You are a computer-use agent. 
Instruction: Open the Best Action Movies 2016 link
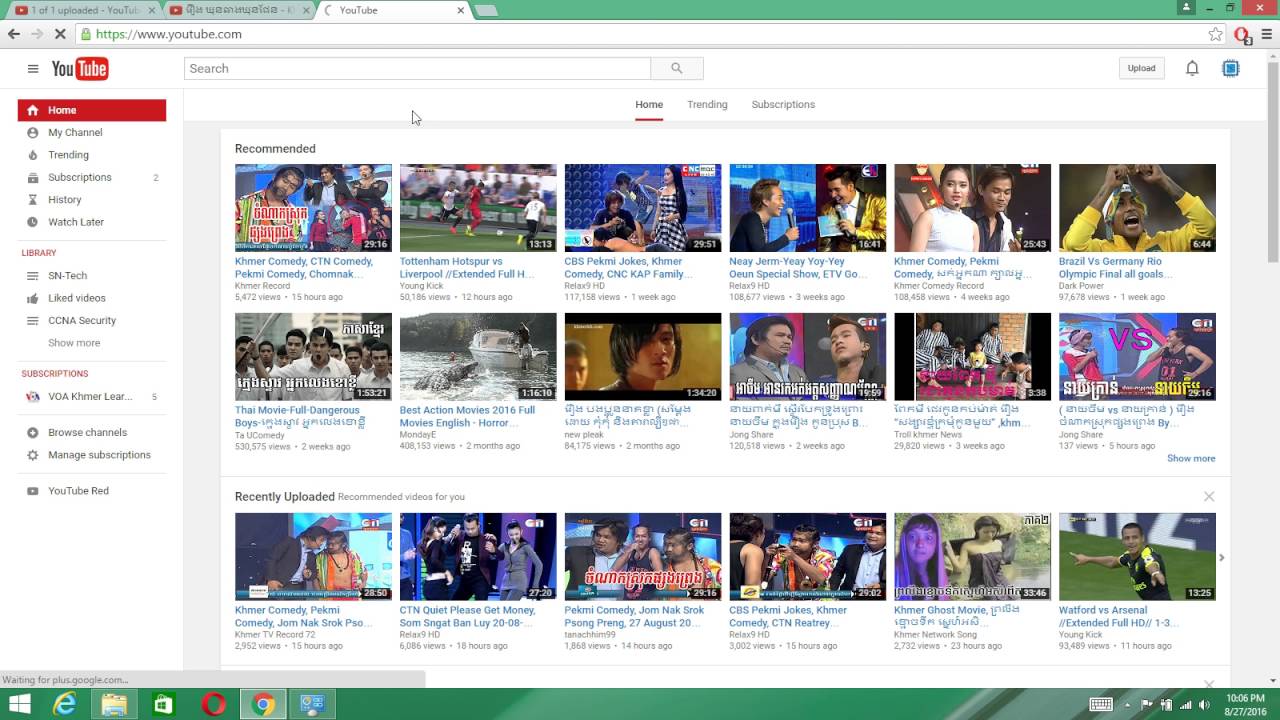point(467,416)
